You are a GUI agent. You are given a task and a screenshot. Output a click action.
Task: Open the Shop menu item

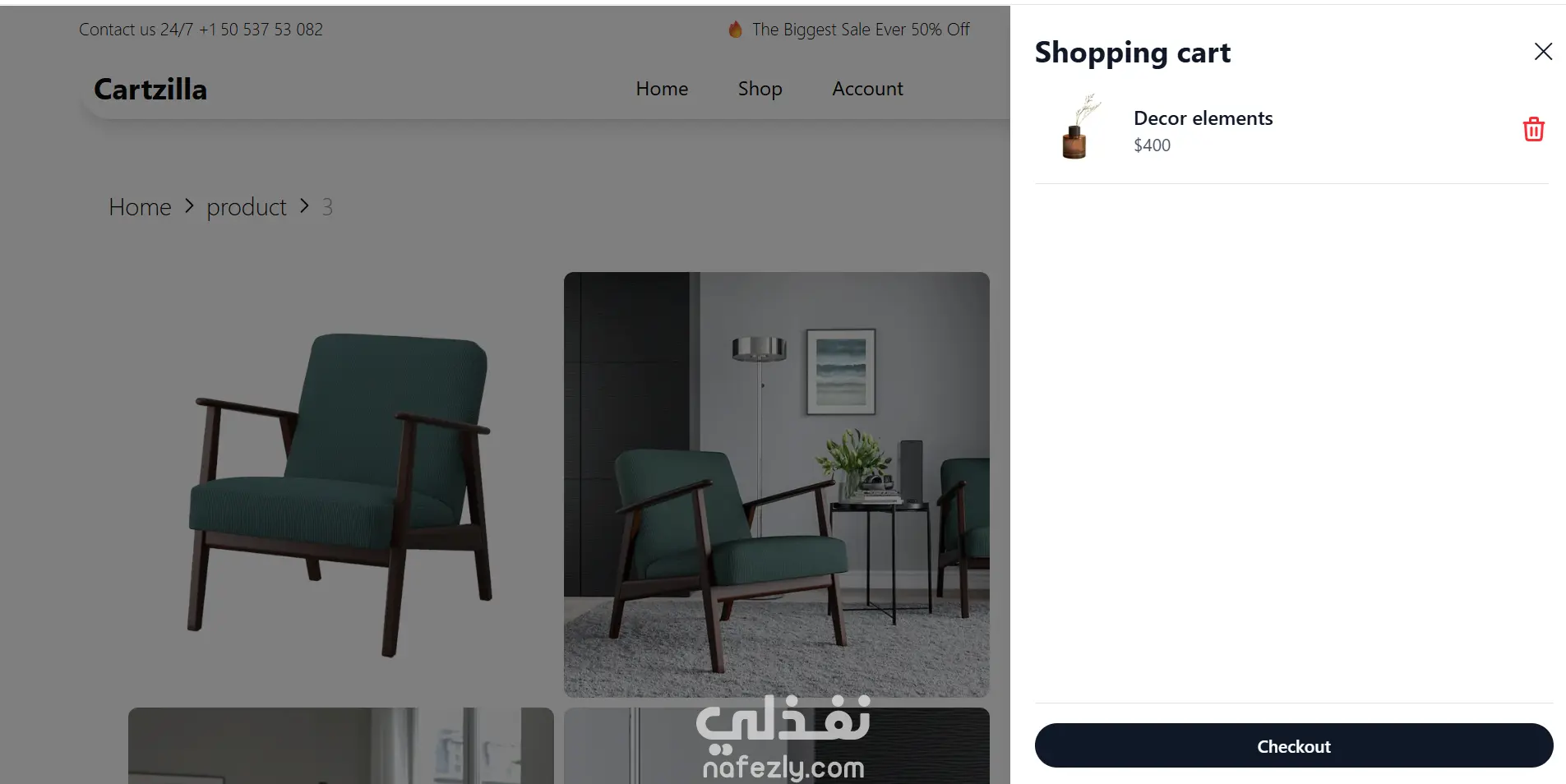click(760, 89)
